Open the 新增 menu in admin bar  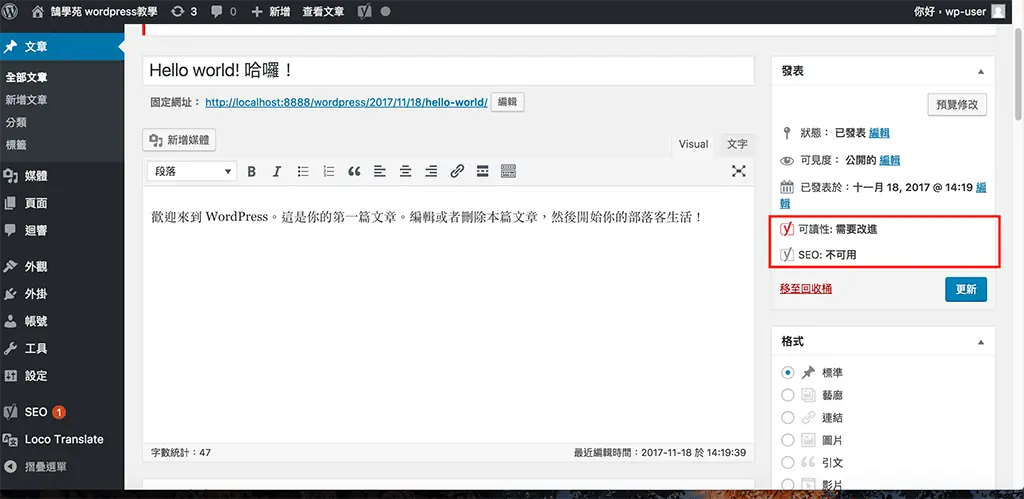[270, 11]
